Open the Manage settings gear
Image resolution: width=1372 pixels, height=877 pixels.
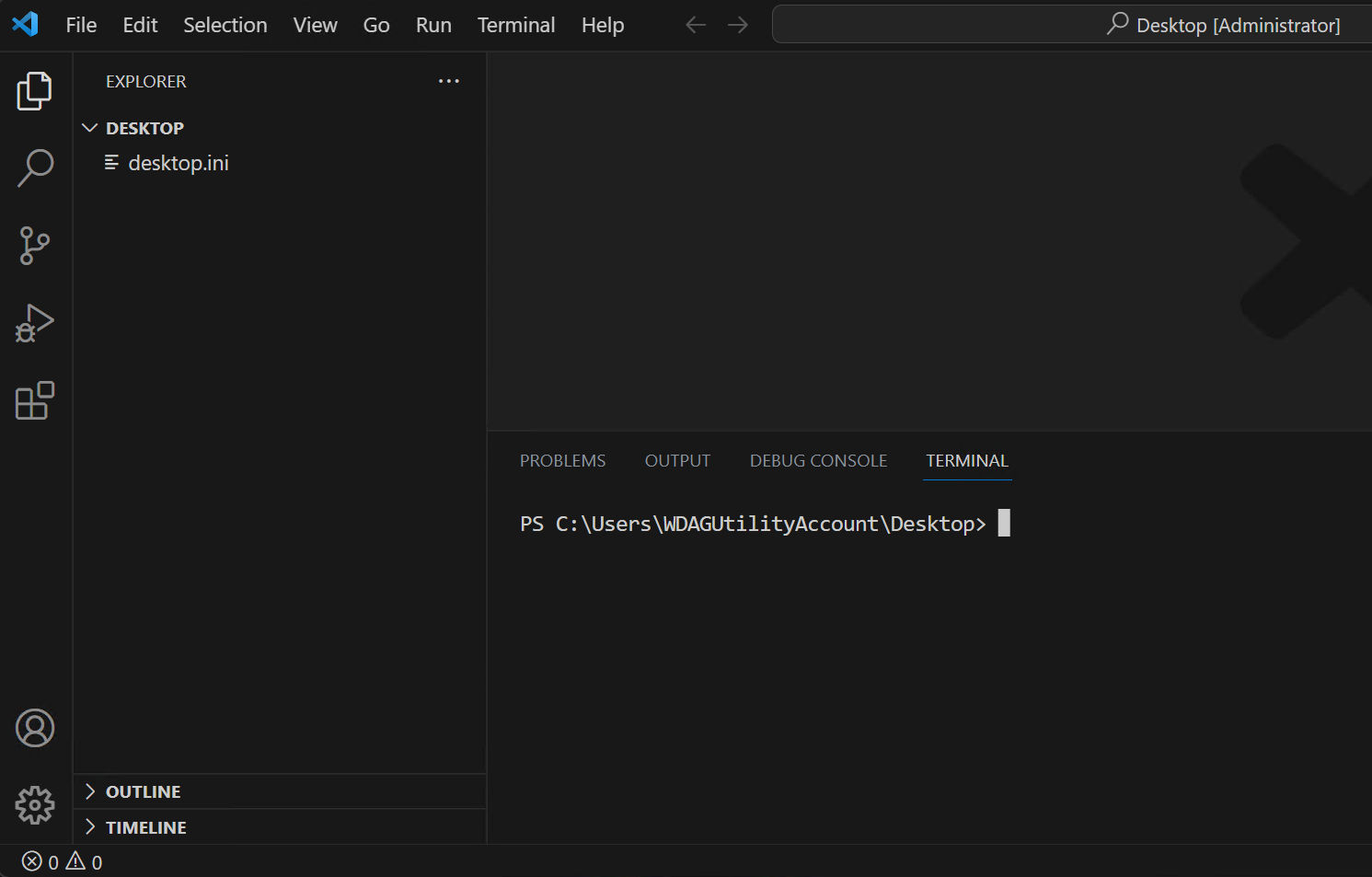coord(35,805)
